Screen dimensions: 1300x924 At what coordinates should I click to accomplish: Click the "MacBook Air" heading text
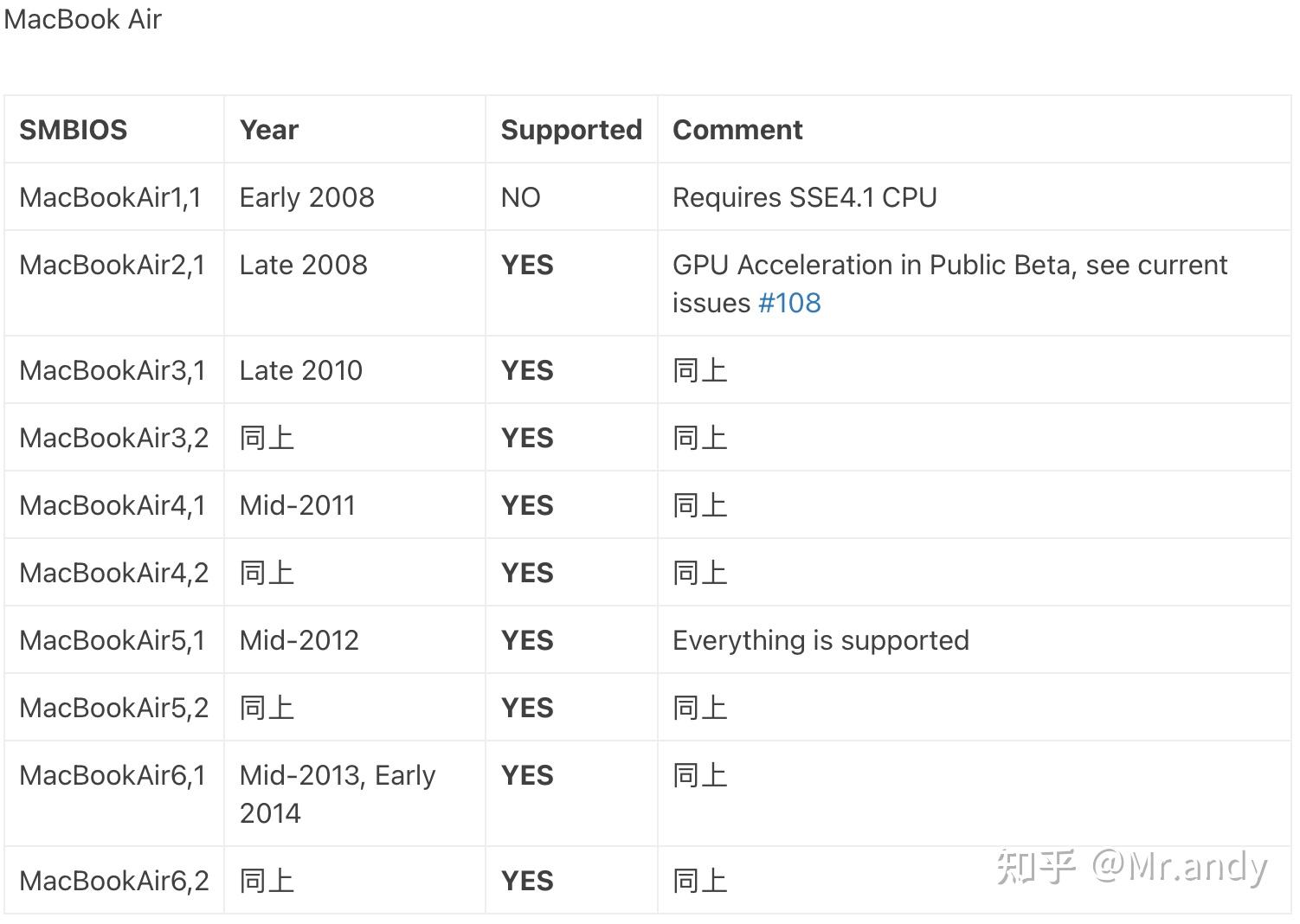(83, 19)
